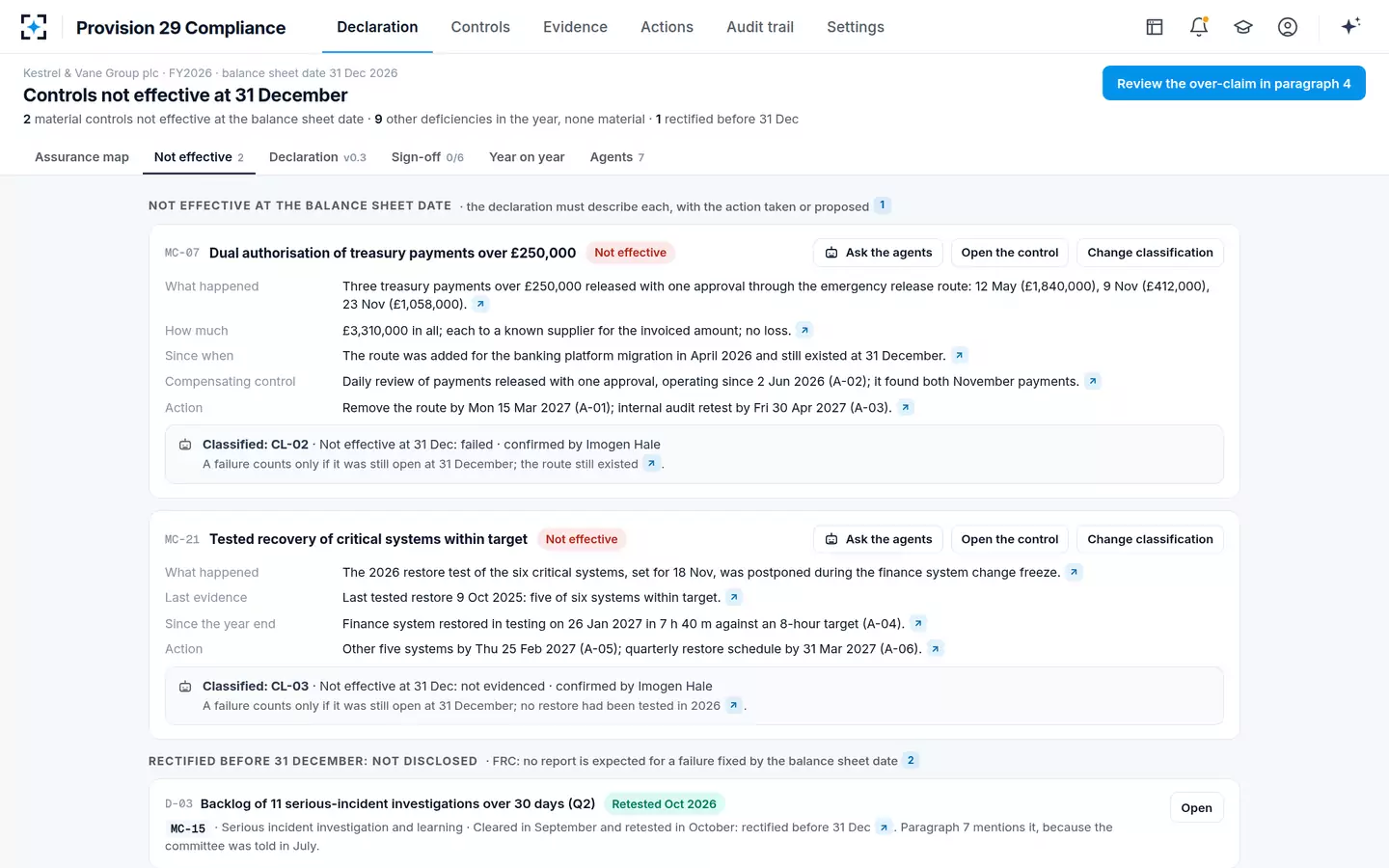Click the Provision 29 Compliance logo icon
The height and width of the screenshot is (868, 1389).
click(x=34, y=27)
